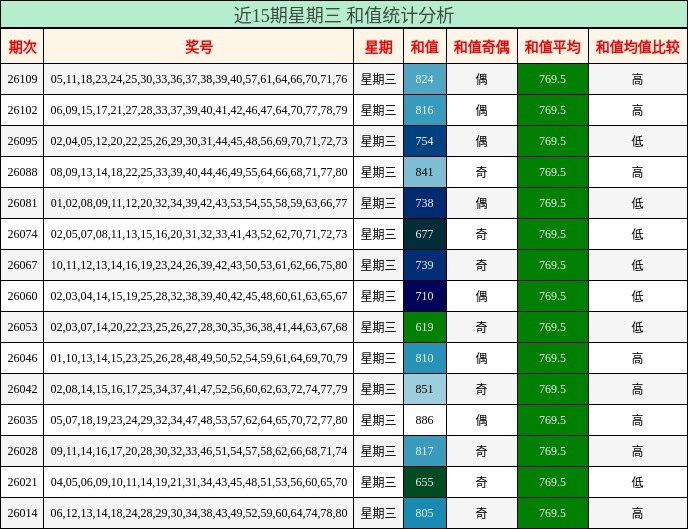Click issue number 26109
This screenshot has height=529, width=688.
22,79
